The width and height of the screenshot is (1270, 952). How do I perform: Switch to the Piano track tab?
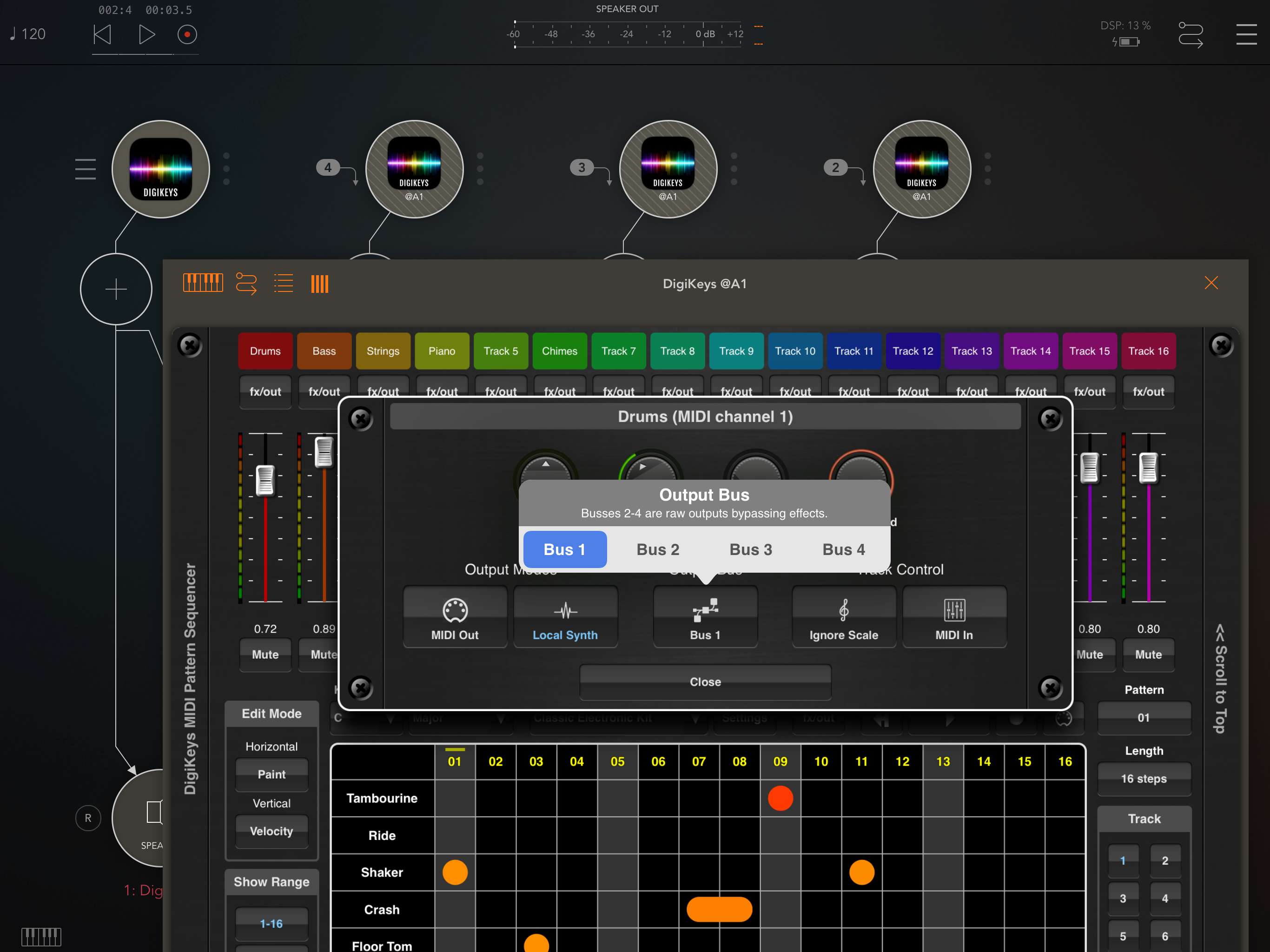[x=442, y=351]
